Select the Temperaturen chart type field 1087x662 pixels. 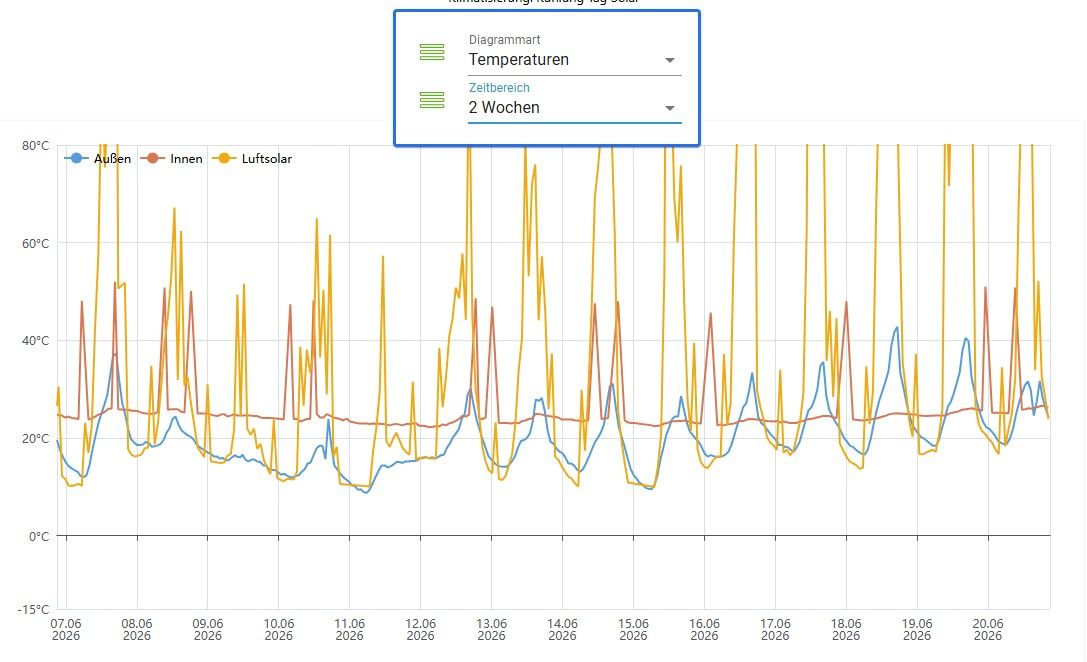[x=575, y=60]
